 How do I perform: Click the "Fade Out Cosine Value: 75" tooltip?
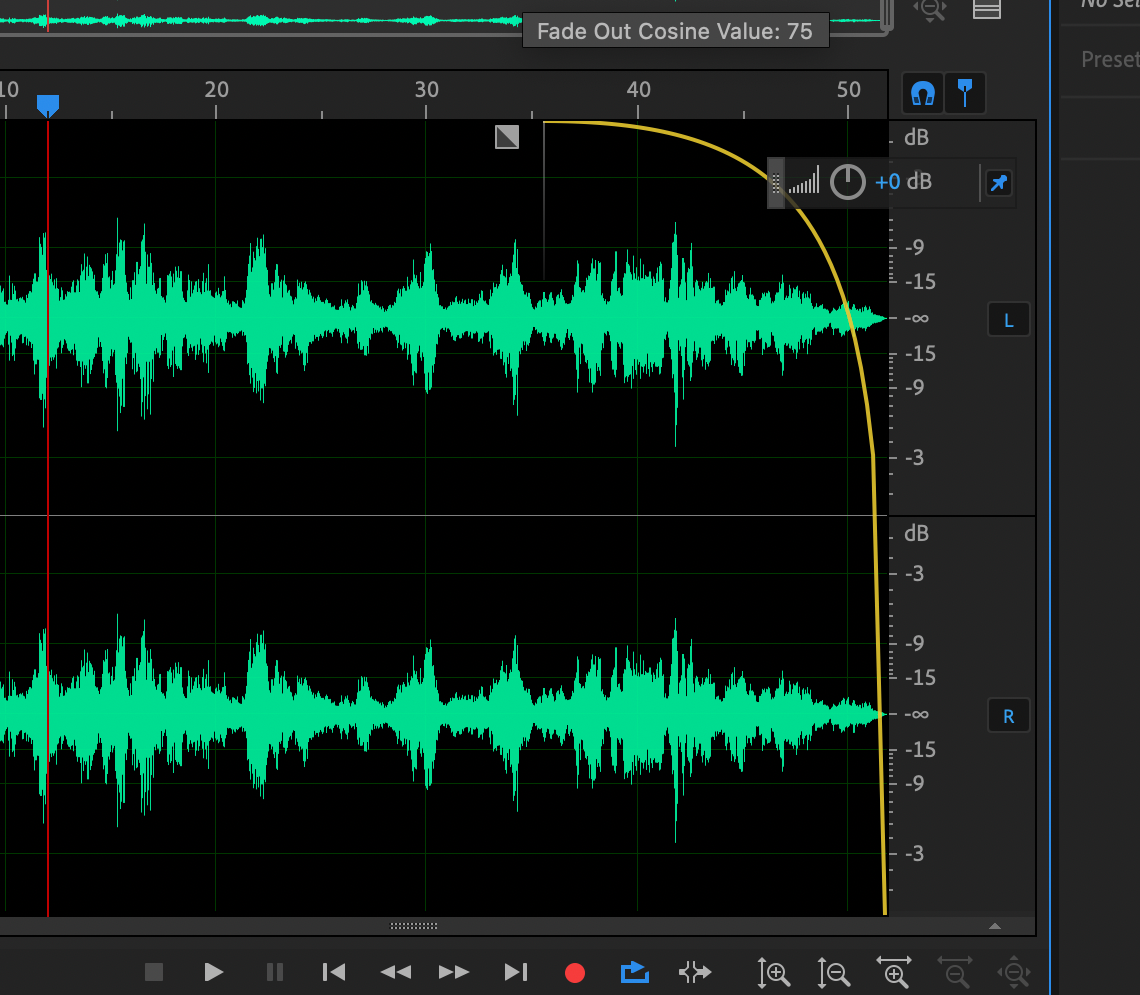[675, 31]
